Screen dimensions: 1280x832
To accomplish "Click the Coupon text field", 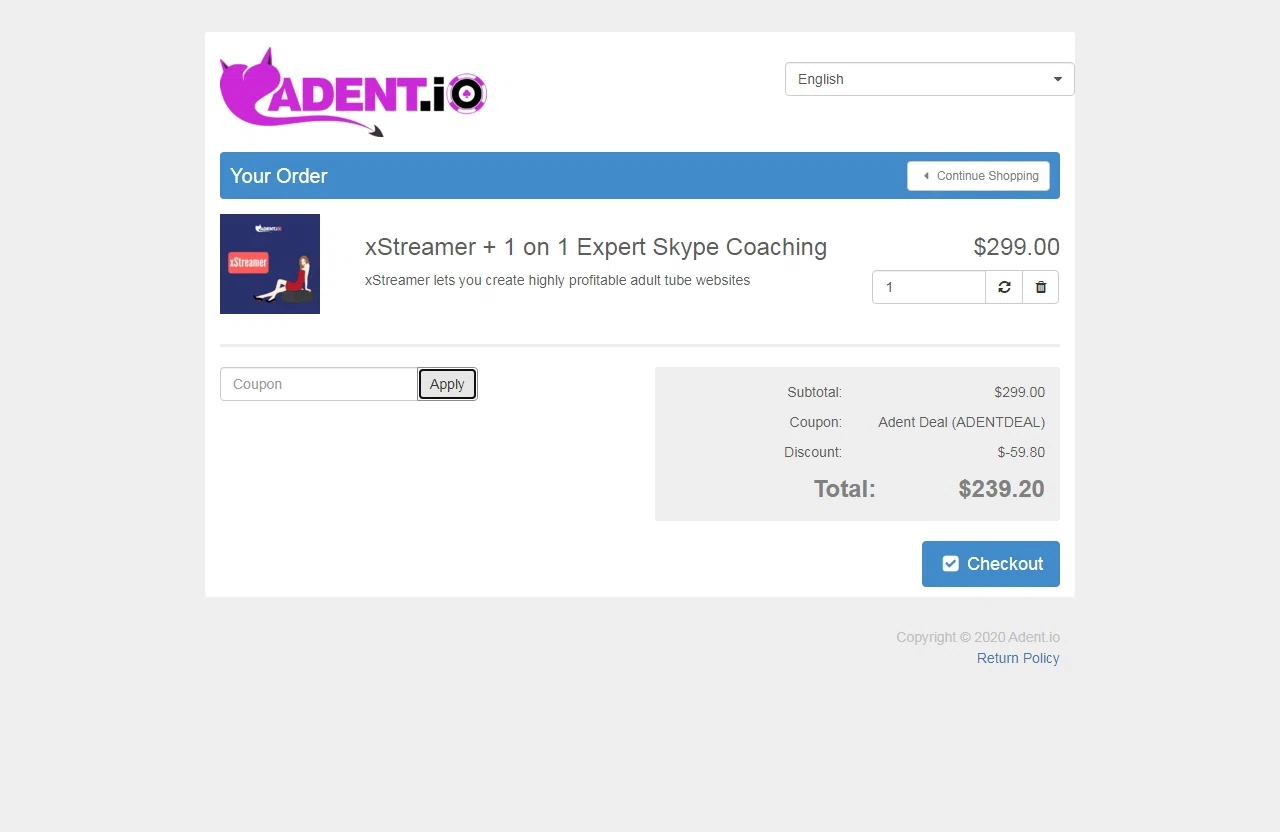I will click(319, 384).
